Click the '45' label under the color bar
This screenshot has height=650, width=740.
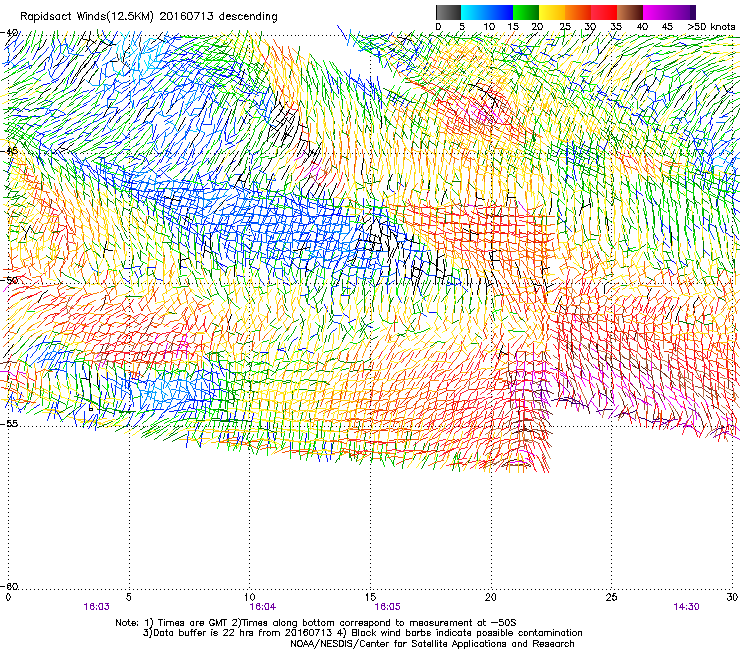point(667,27)
